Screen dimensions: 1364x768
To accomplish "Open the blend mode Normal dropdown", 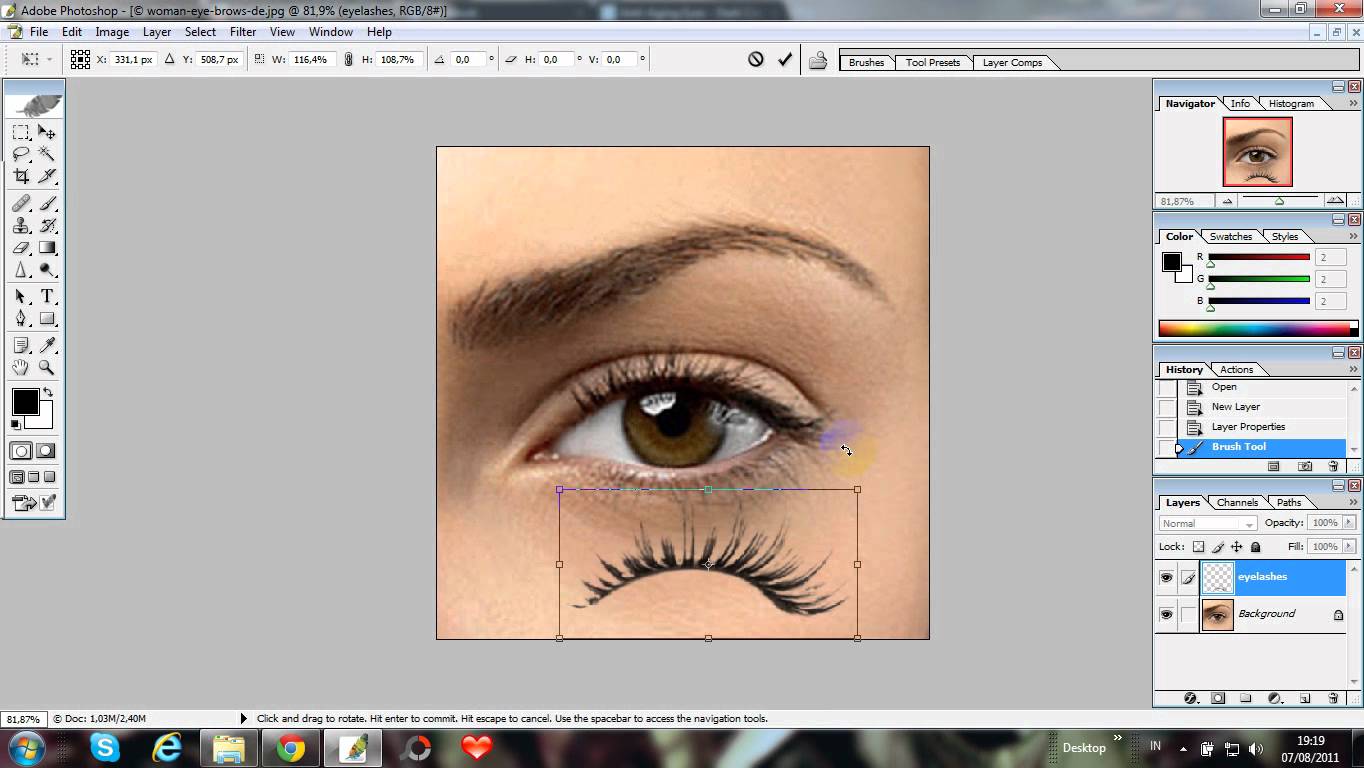I will tap(1208, 523).
